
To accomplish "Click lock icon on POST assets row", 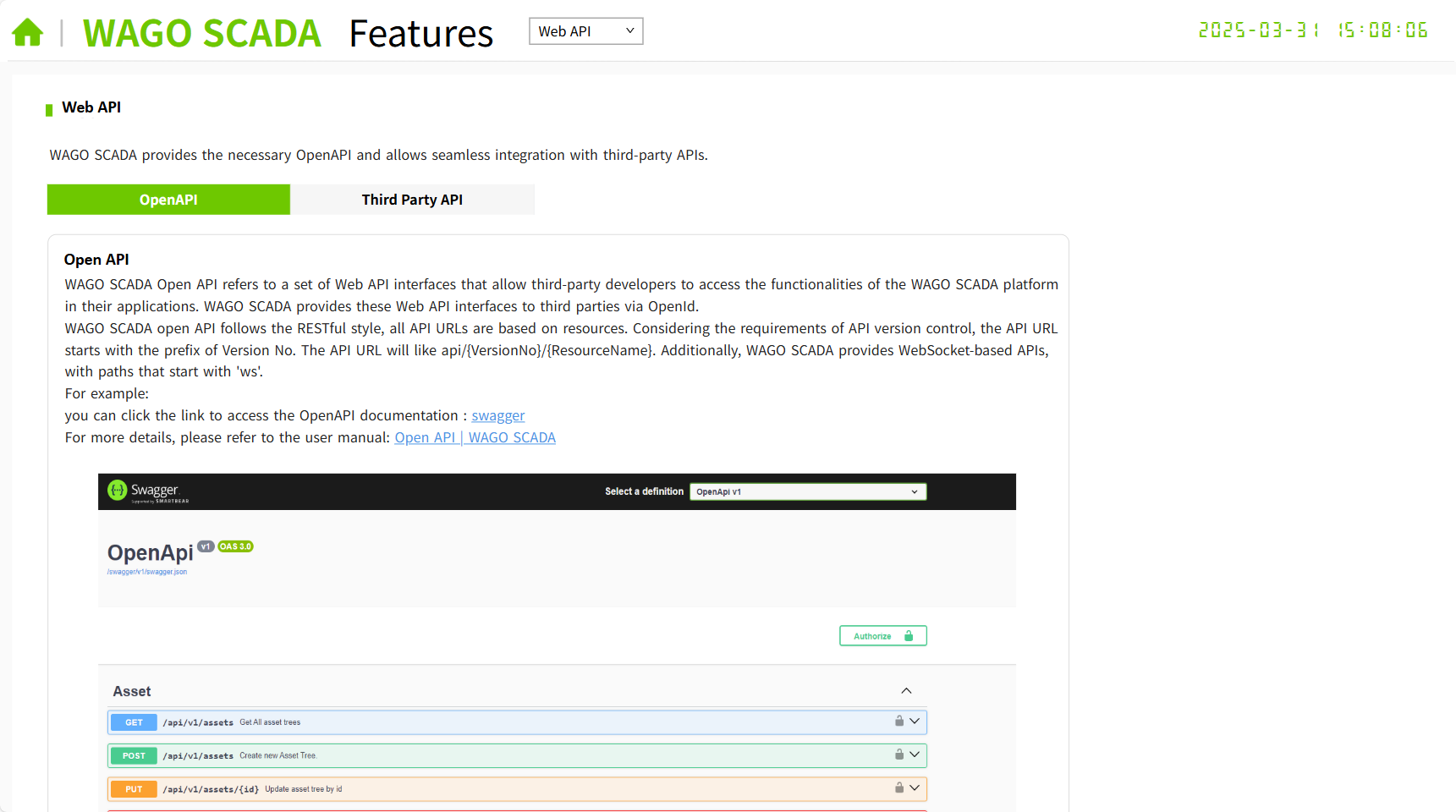I will [x=899, y=754].
